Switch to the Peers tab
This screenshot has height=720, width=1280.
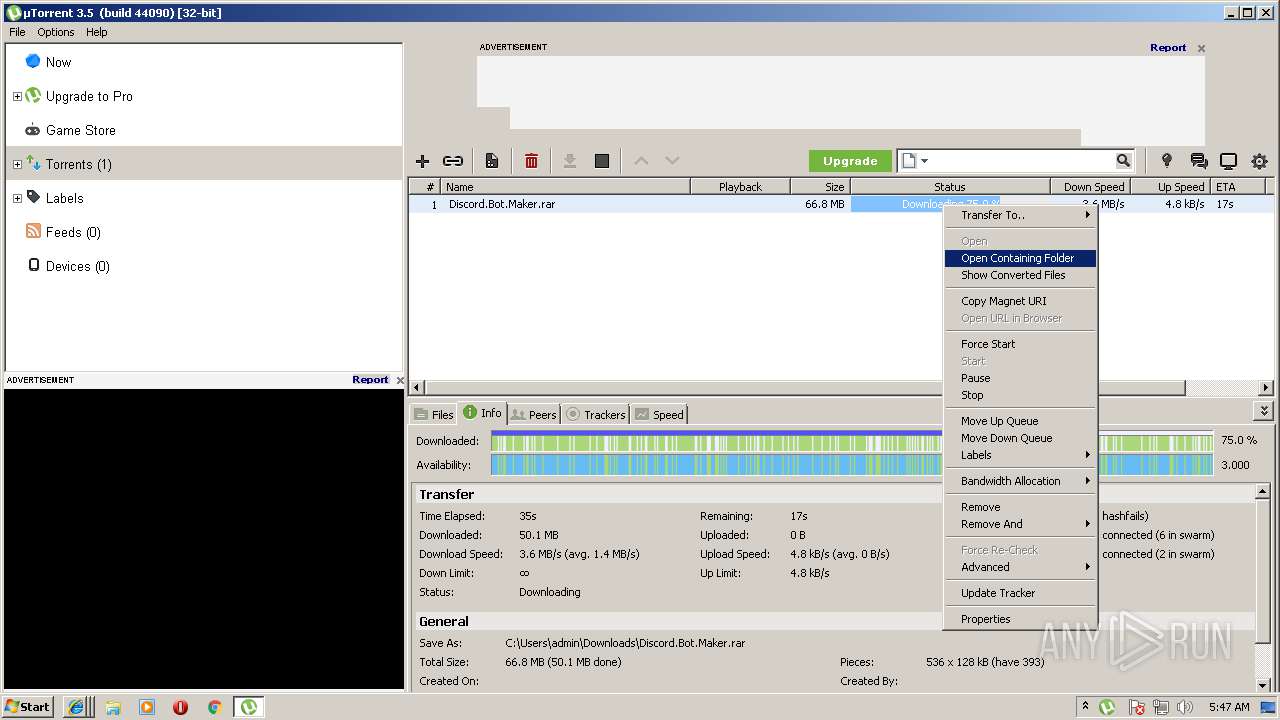point(533,414)
